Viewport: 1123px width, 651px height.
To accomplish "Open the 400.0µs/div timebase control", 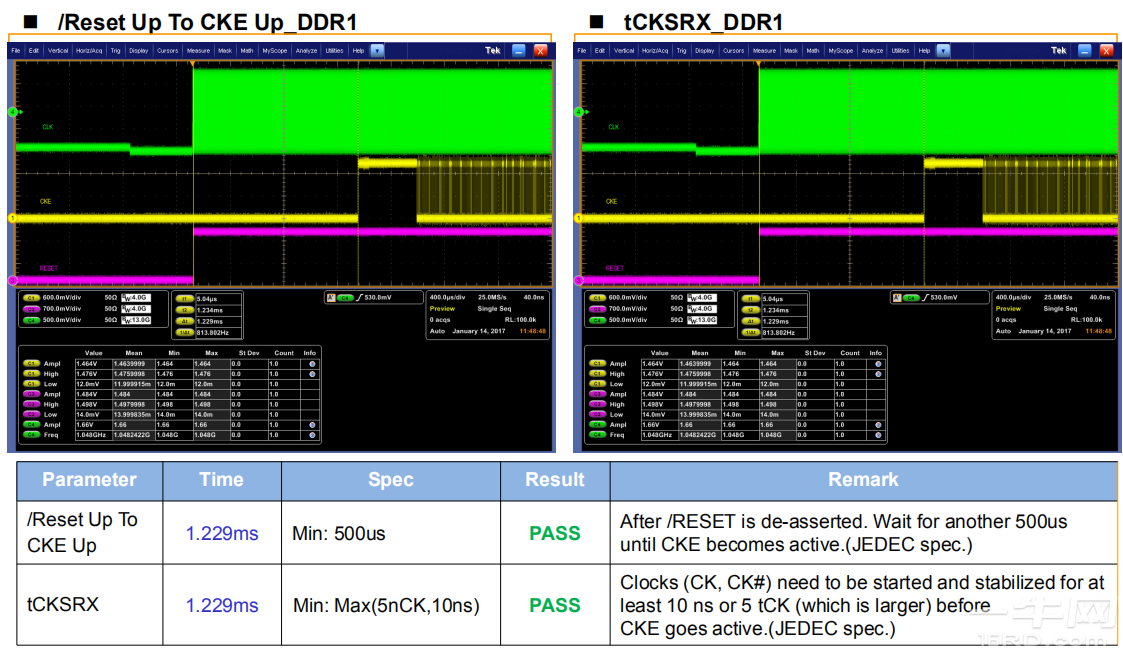I will (x=446, y=297).
